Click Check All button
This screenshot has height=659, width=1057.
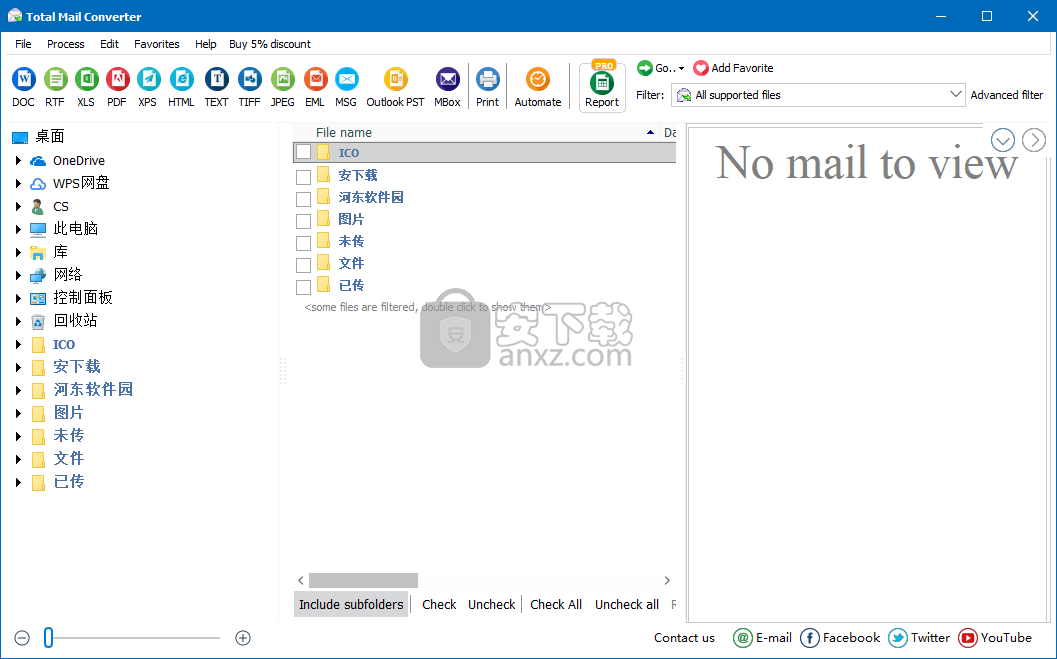click(x=555, y=604)
